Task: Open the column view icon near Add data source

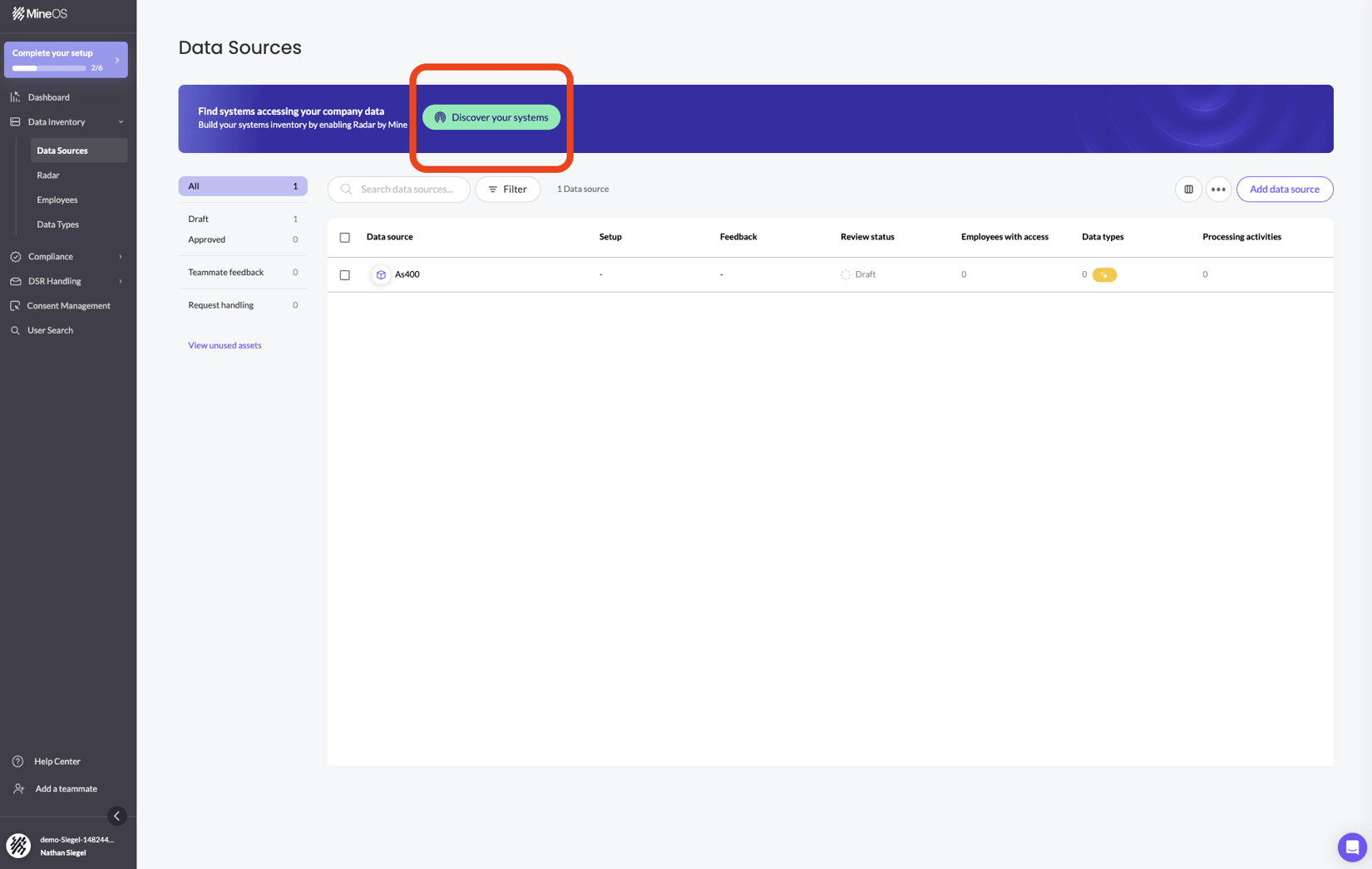Action: (1187, 189)
